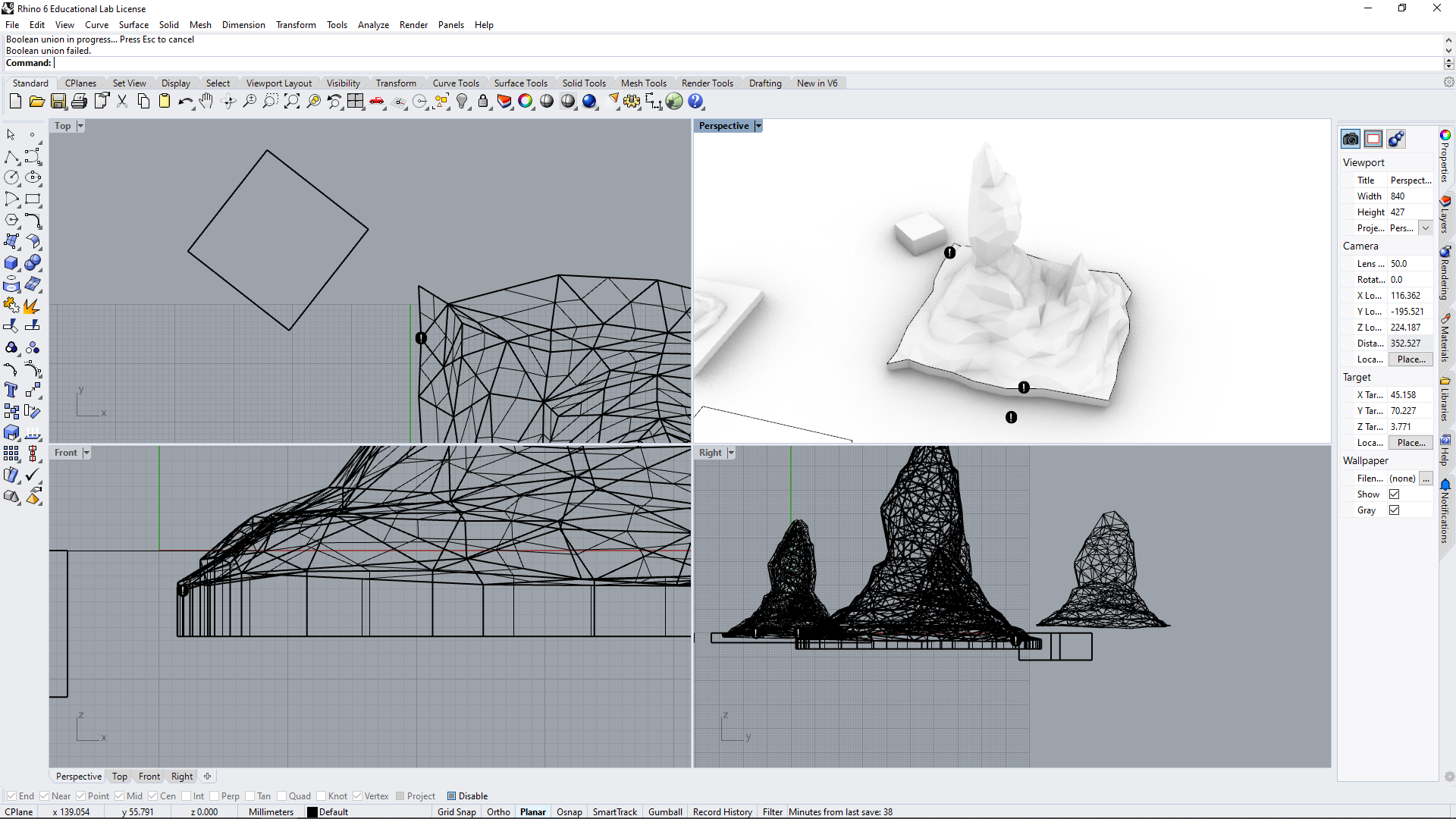Select the Polyline tool
Screen dimensions: 1456x819
[x=12, y=157]
